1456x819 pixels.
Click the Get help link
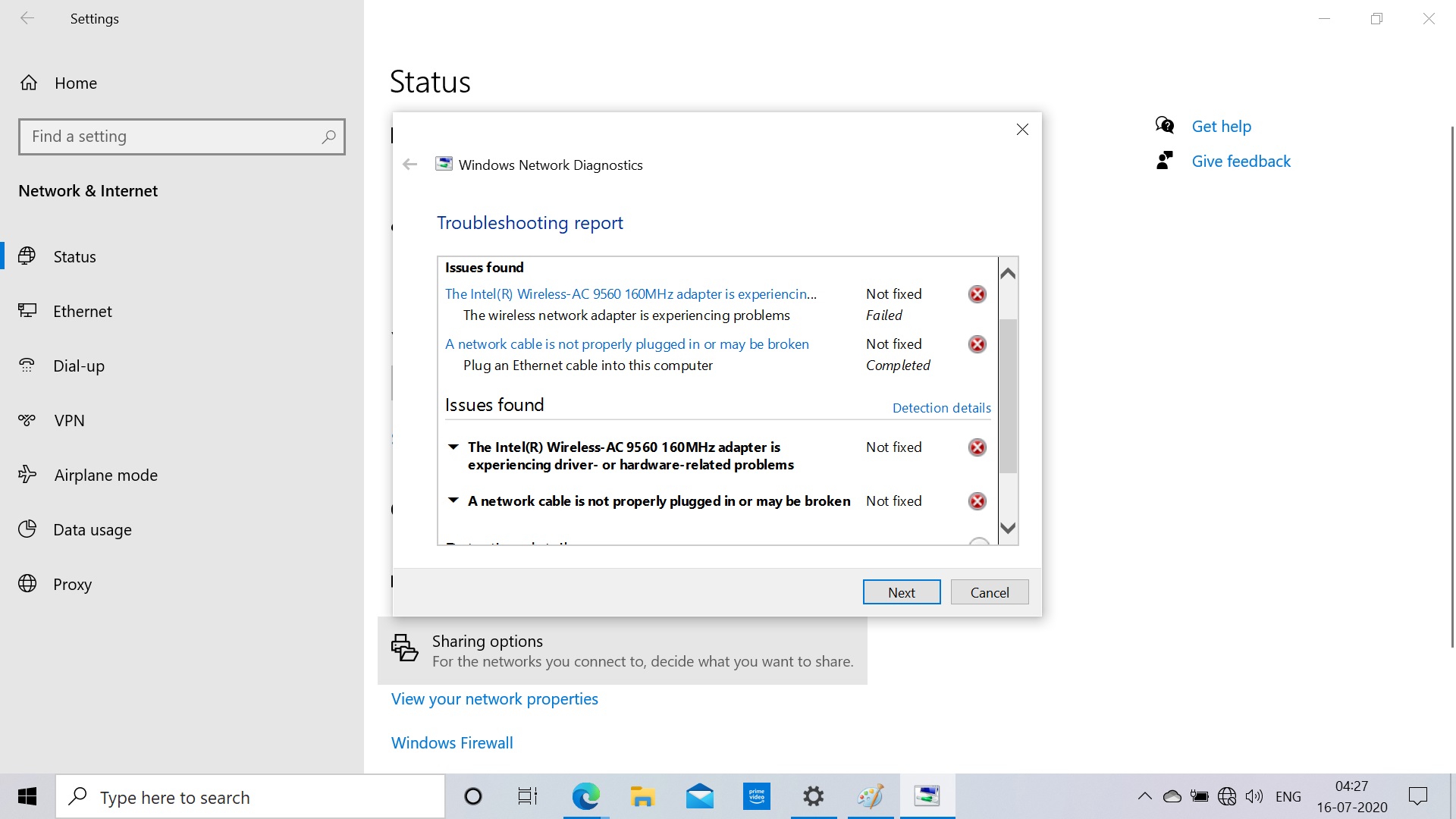[1221, 126]
